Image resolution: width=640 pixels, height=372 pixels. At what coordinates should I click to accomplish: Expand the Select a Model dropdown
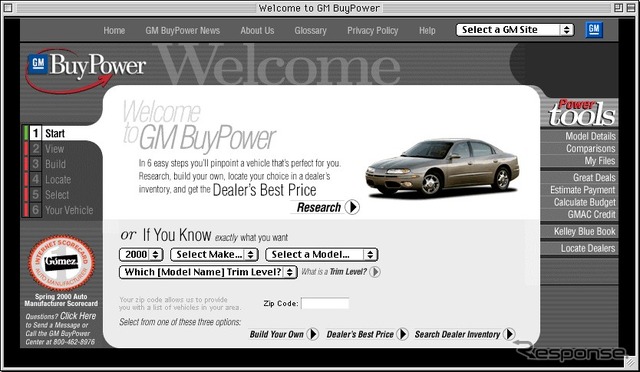click(x=322, y=254)
